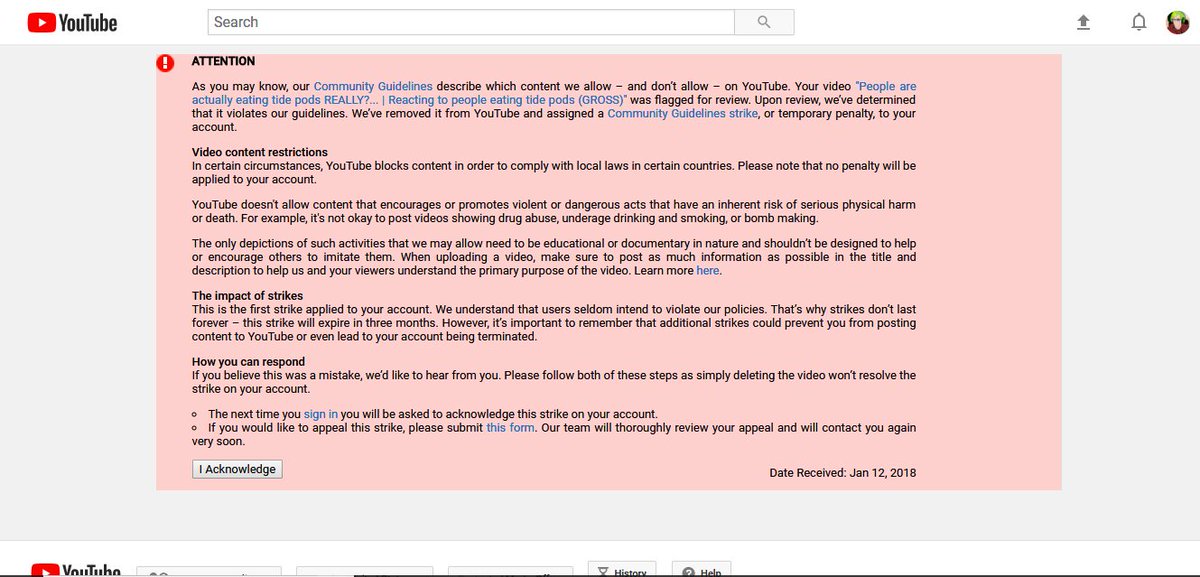Open the account avatar menu

[1178, 22]
